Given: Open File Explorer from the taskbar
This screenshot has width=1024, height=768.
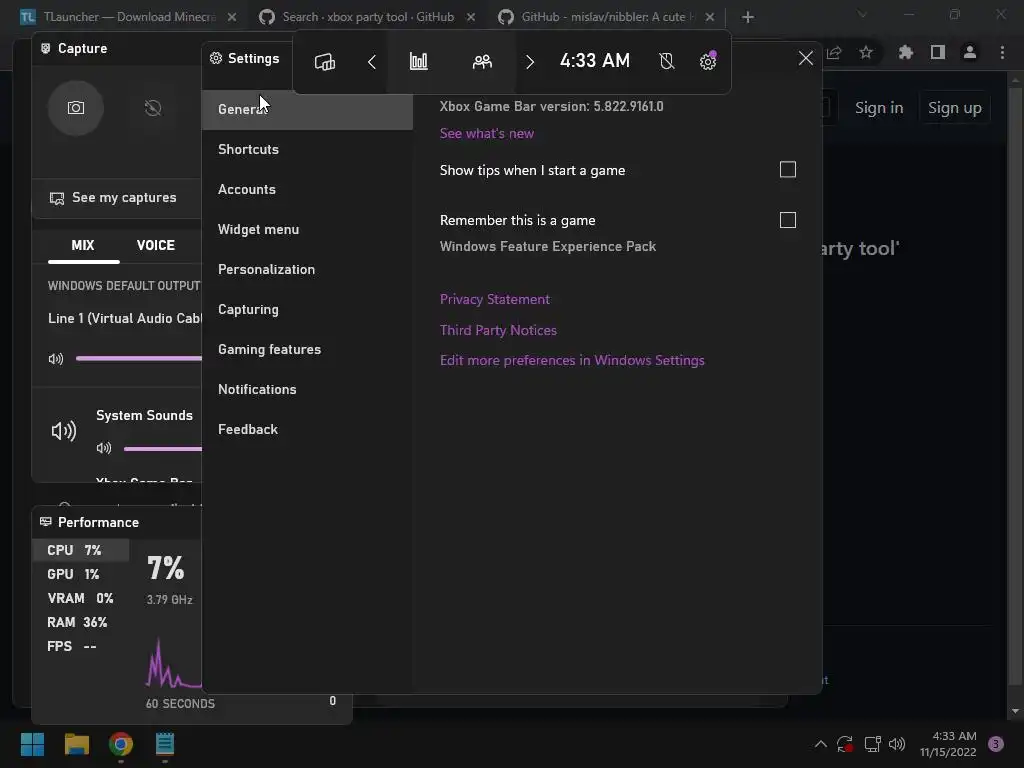Looking at the screenshot, I should [76, 744].
